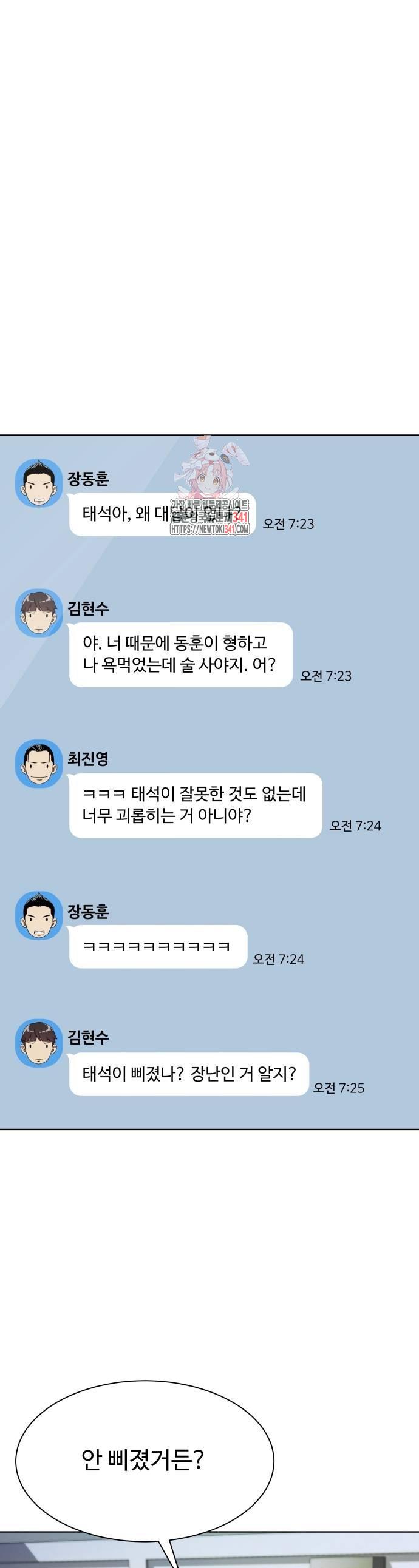Click the bubble '야. 너 때문에 동훈이 형하고'
This screenshot has height=1568, width=419.
tap(181, 654)
